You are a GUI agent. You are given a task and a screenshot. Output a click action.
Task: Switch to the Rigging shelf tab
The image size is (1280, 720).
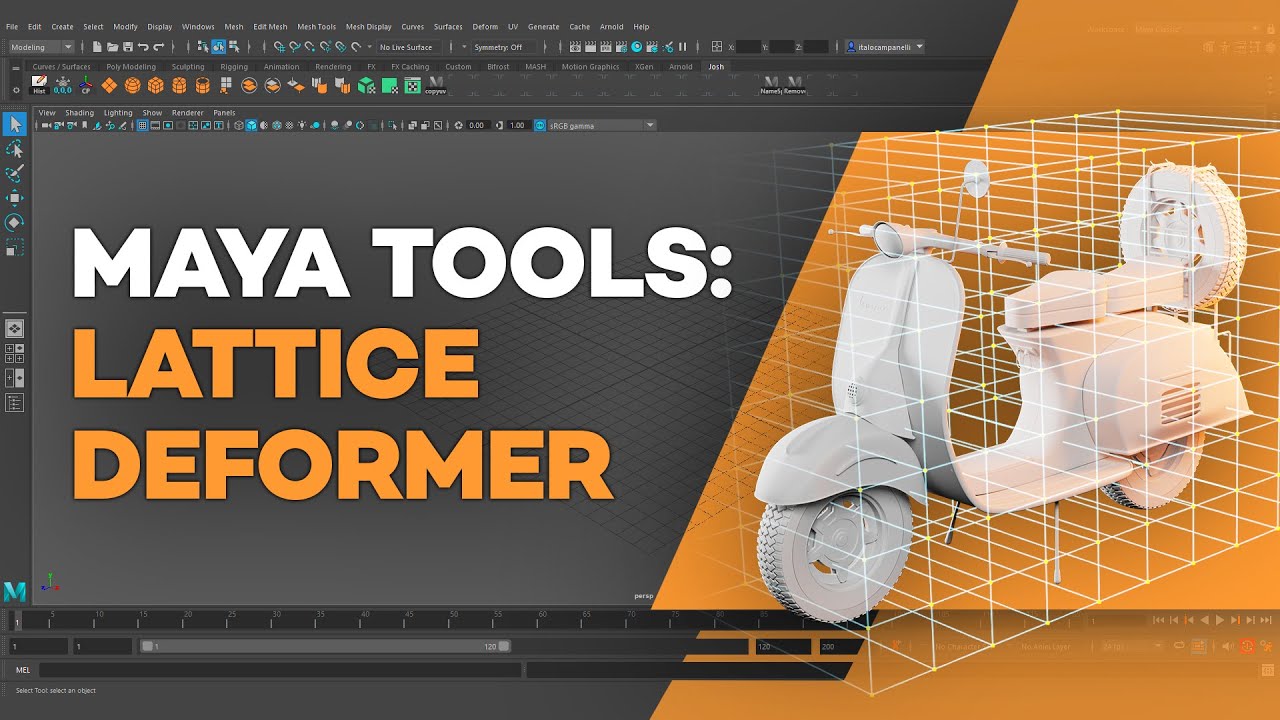234,67
